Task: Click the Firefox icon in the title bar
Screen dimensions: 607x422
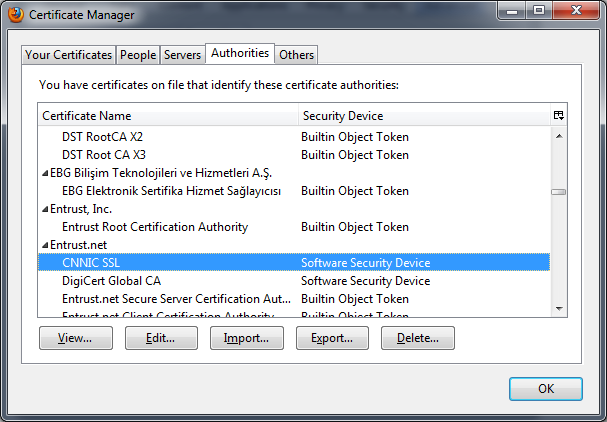Action: (x=15, y=15)
